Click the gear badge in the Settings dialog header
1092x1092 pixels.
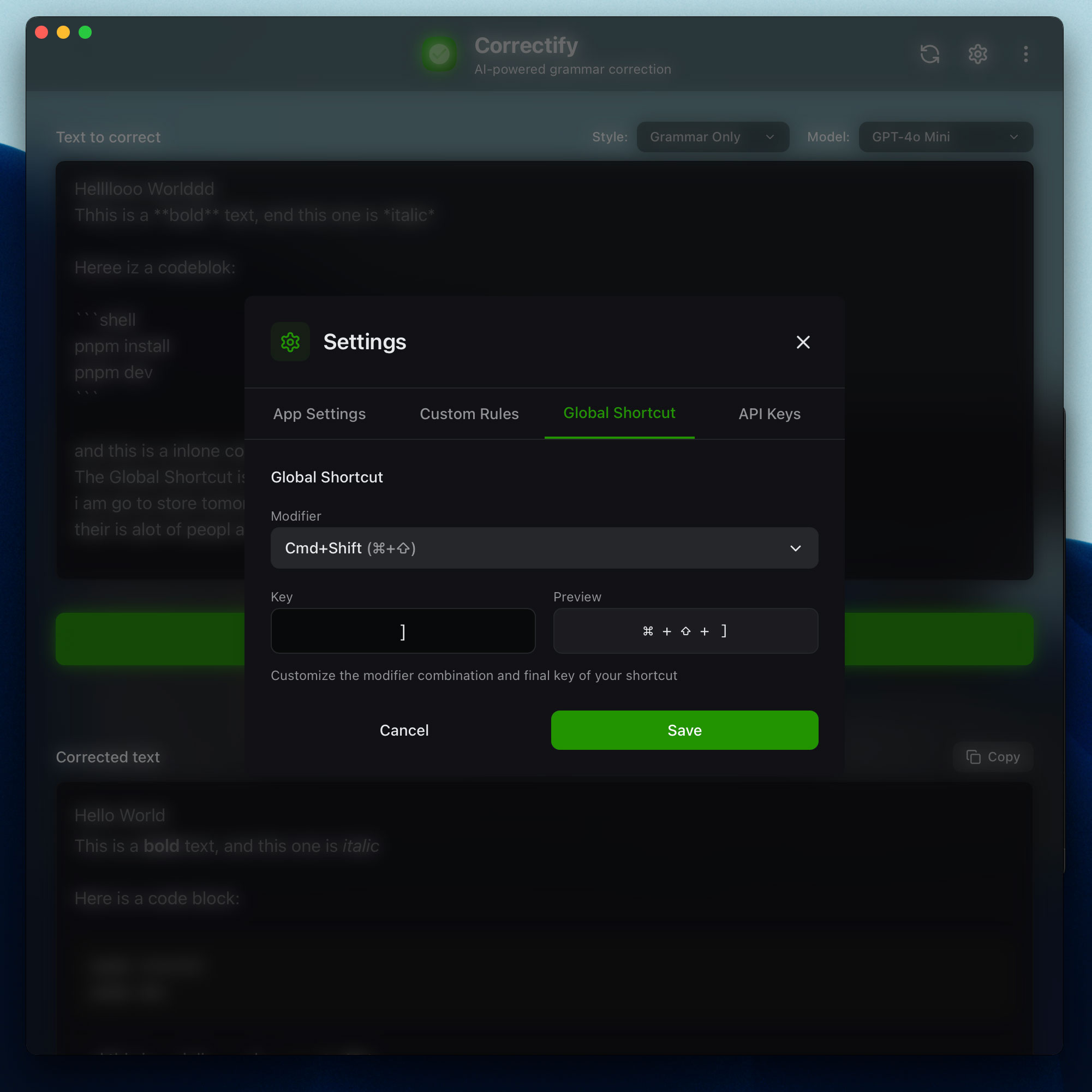tap(290, 342)
